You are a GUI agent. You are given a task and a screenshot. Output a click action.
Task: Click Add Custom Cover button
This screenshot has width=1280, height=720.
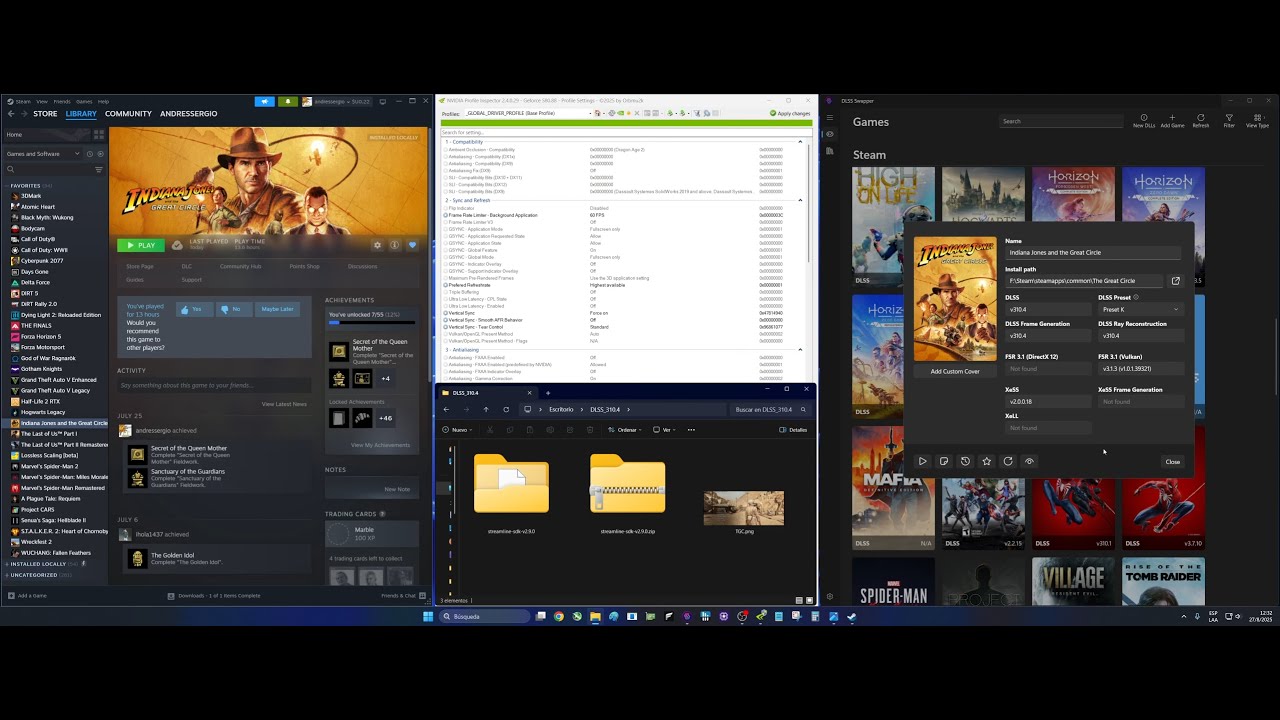point(955,371)
